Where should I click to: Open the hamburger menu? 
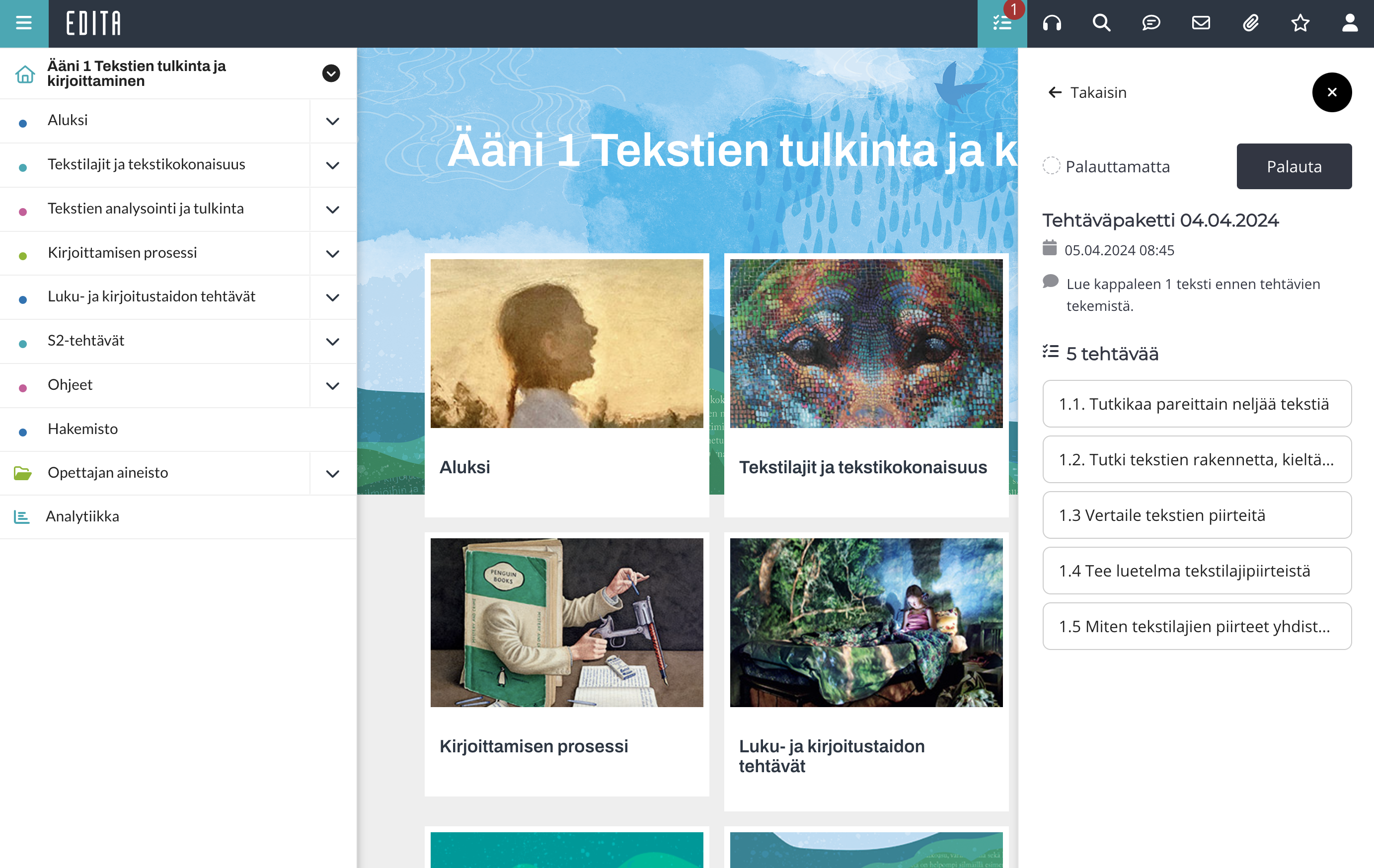[24, 23]
